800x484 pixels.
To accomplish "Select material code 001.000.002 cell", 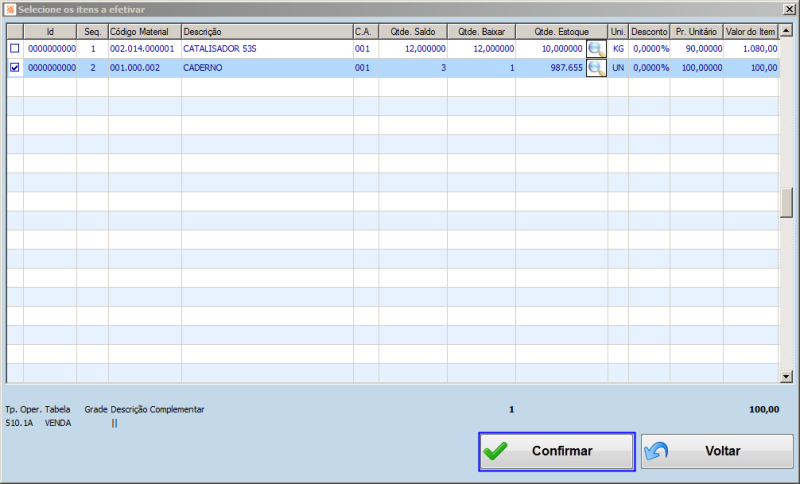I will coord(145,68).
